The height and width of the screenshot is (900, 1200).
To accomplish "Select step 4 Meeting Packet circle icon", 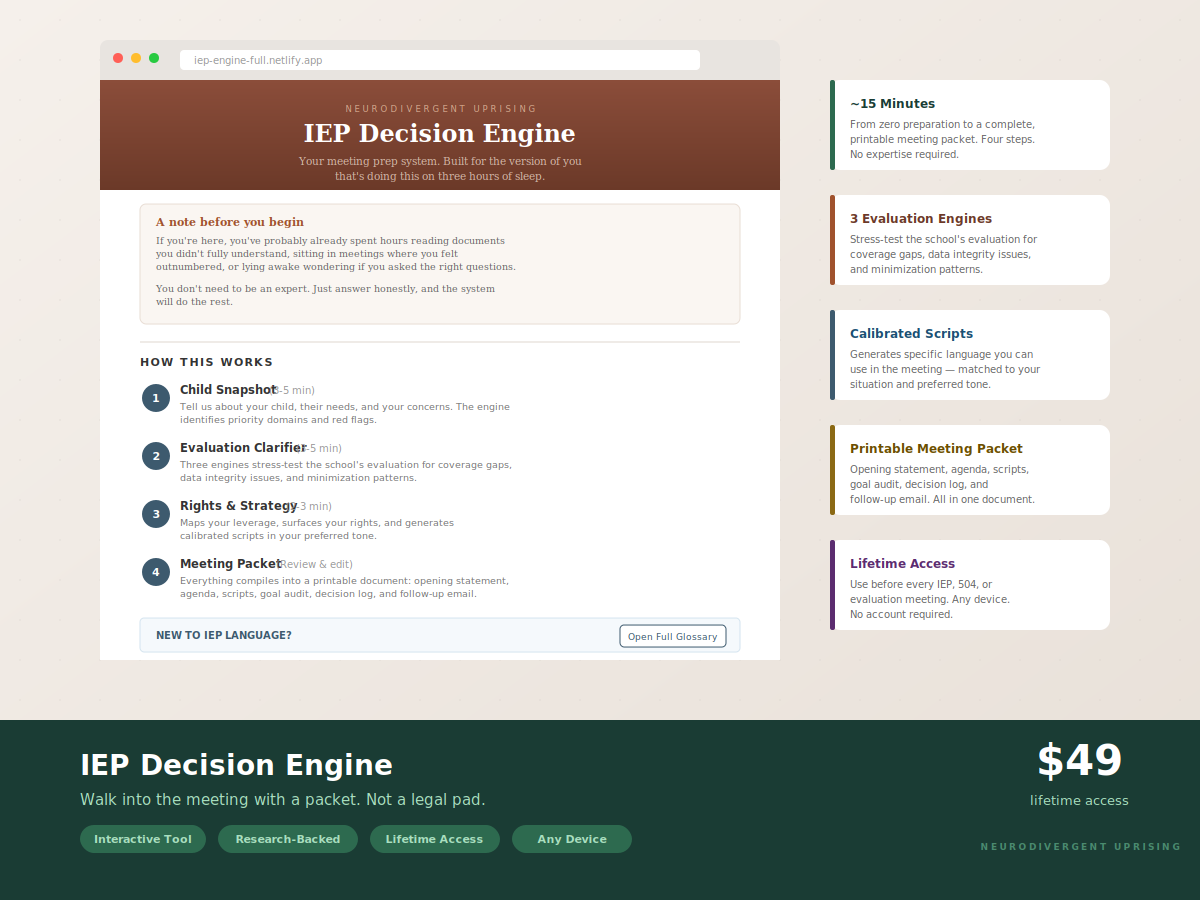I will click(x=156, y=571).
